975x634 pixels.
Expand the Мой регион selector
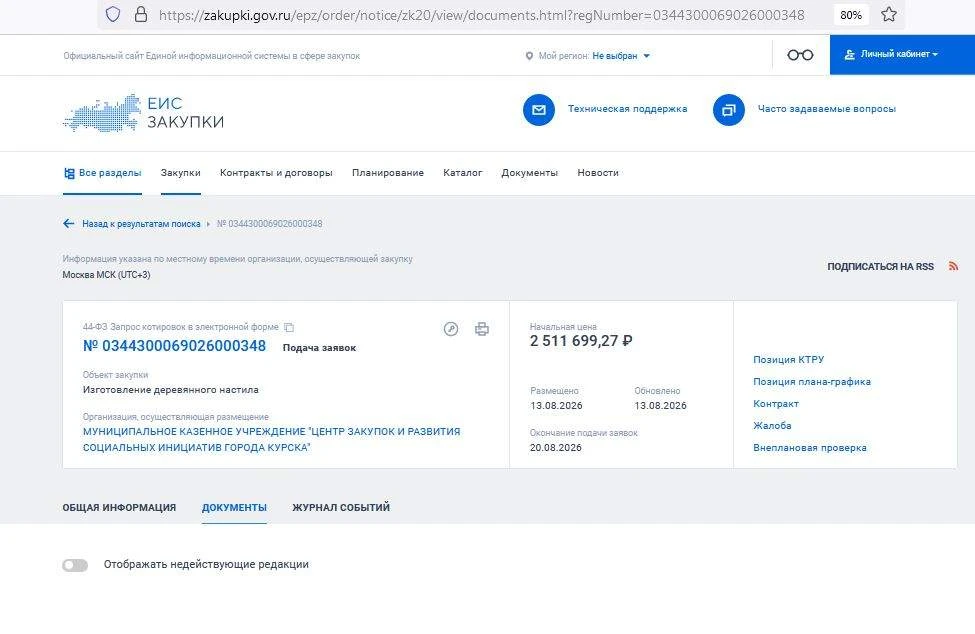(x=621, y=56)
